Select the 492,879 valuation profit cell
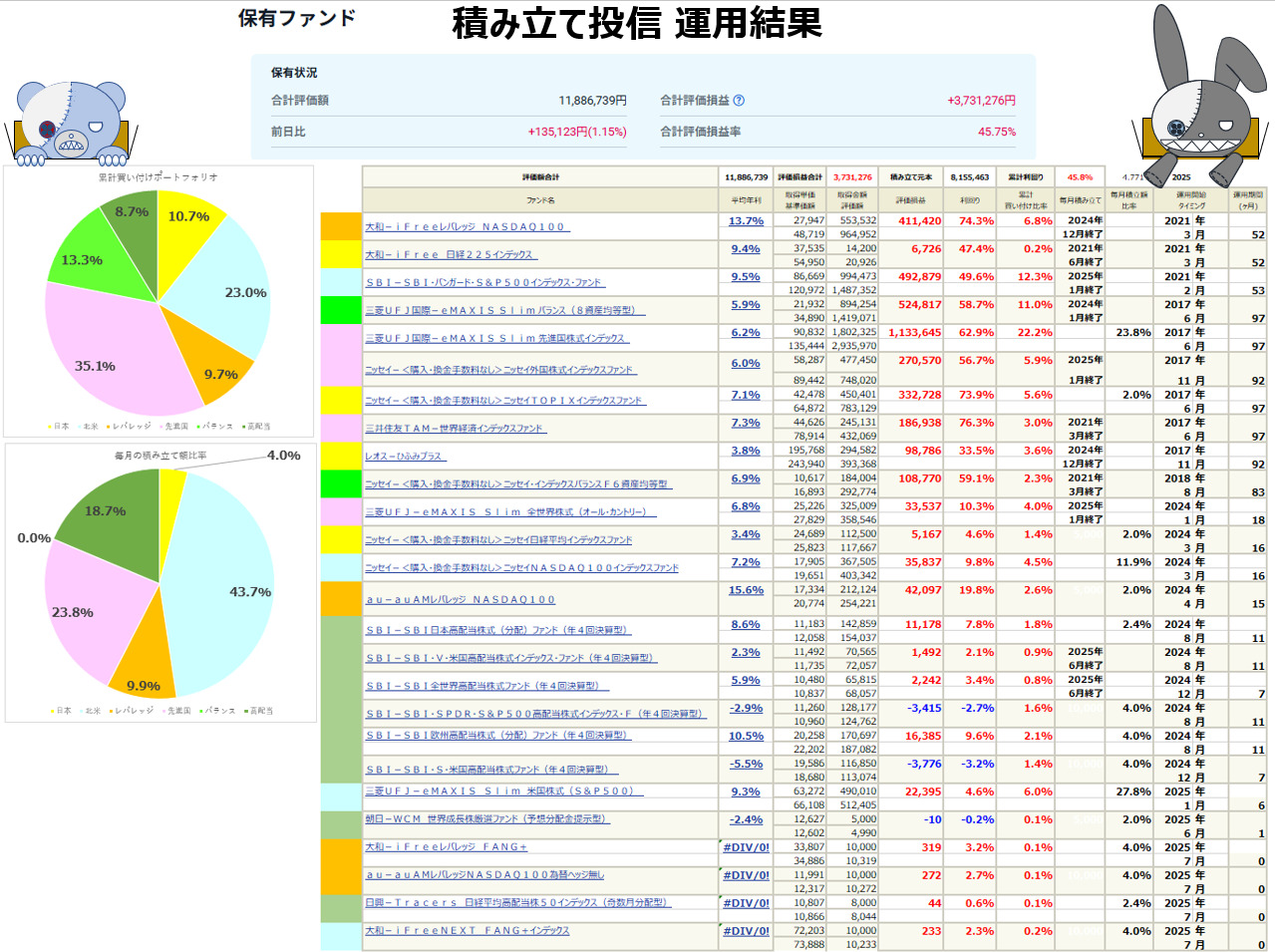 [x=911, y=277]
